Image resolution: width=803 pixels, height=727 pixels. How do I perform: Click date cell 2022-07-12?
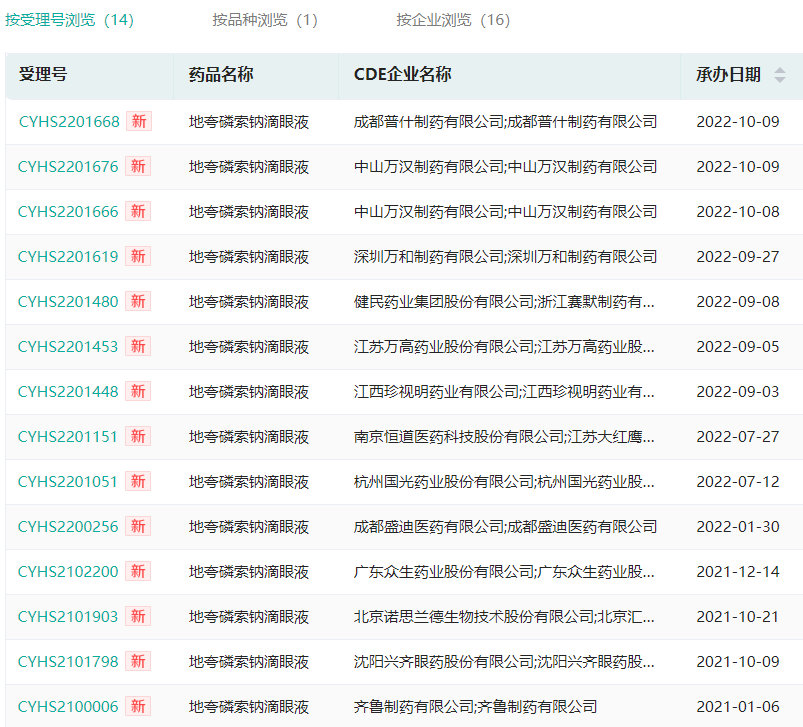738,482
